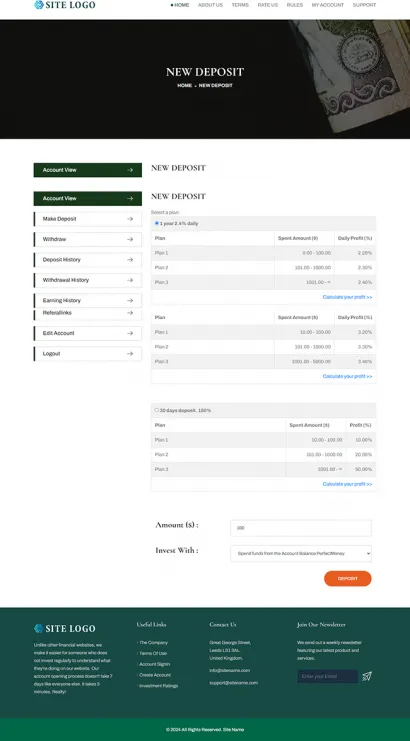Click the Amount ($) input field
Viewport: 410px width, 741px height.
click(301, 528)
